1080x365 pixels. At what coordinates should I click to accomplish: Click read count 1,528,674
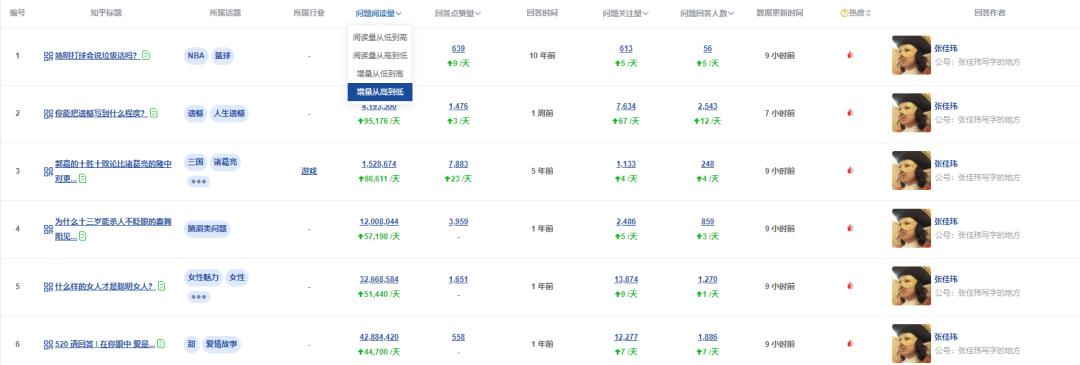point(379,164)
